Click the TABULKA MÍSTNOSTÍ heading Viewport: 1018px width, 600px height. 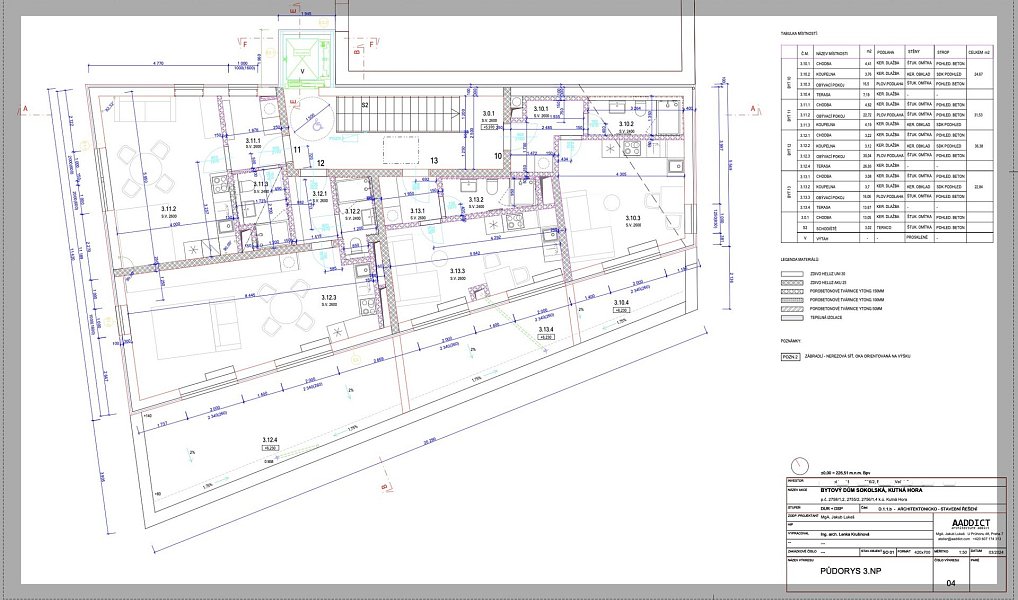click(799, 33)
